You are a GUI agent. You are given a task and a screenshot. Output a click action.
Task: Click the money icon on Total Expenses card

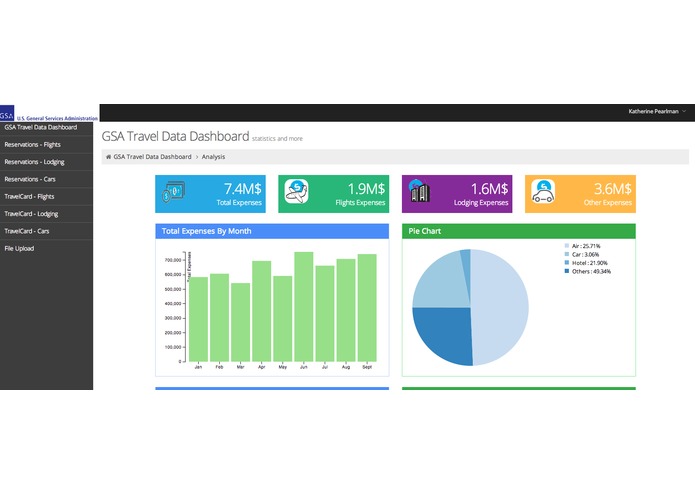point(173,192)
